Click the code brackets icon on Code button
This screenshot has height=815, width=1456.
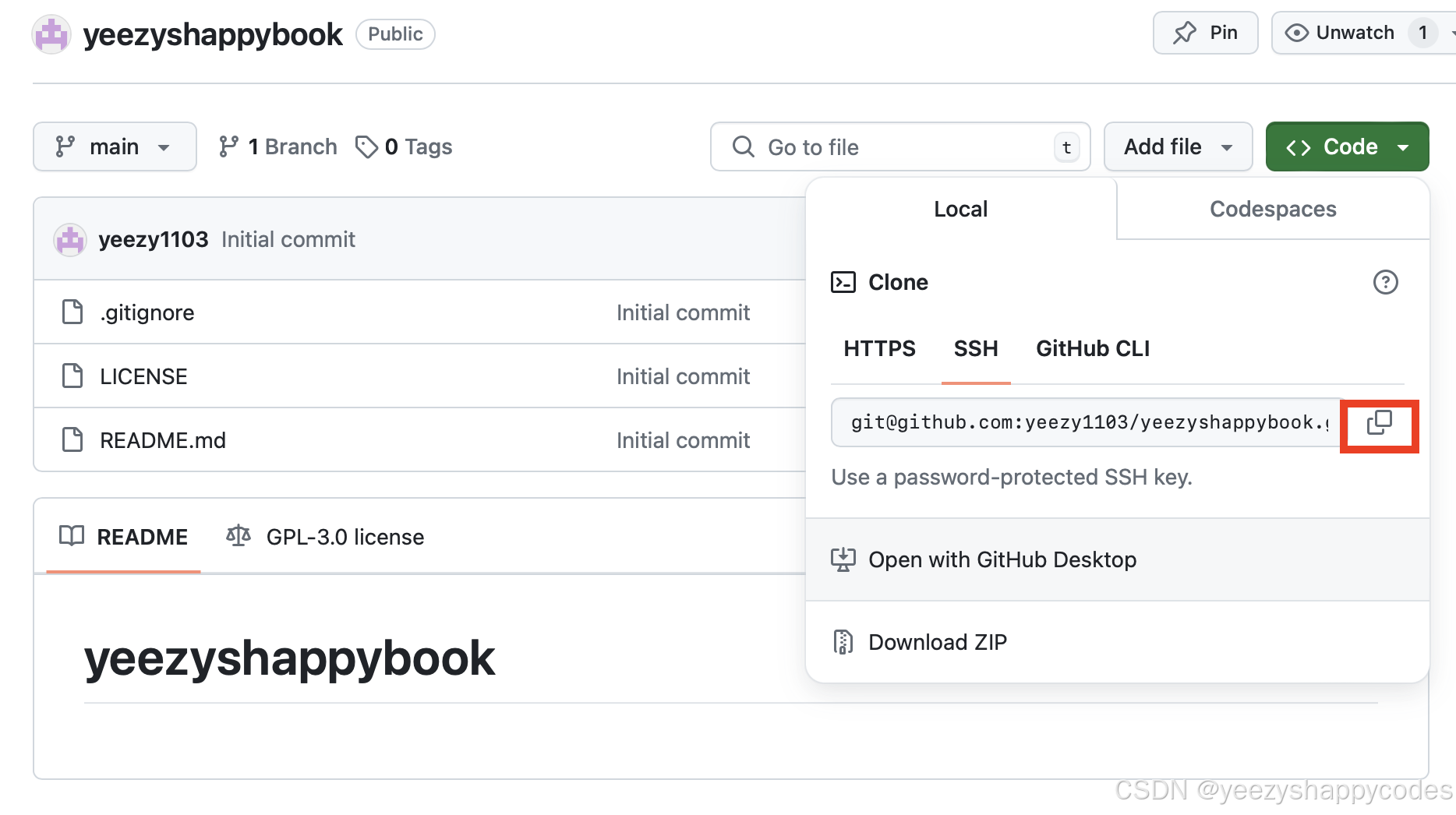1299,147
